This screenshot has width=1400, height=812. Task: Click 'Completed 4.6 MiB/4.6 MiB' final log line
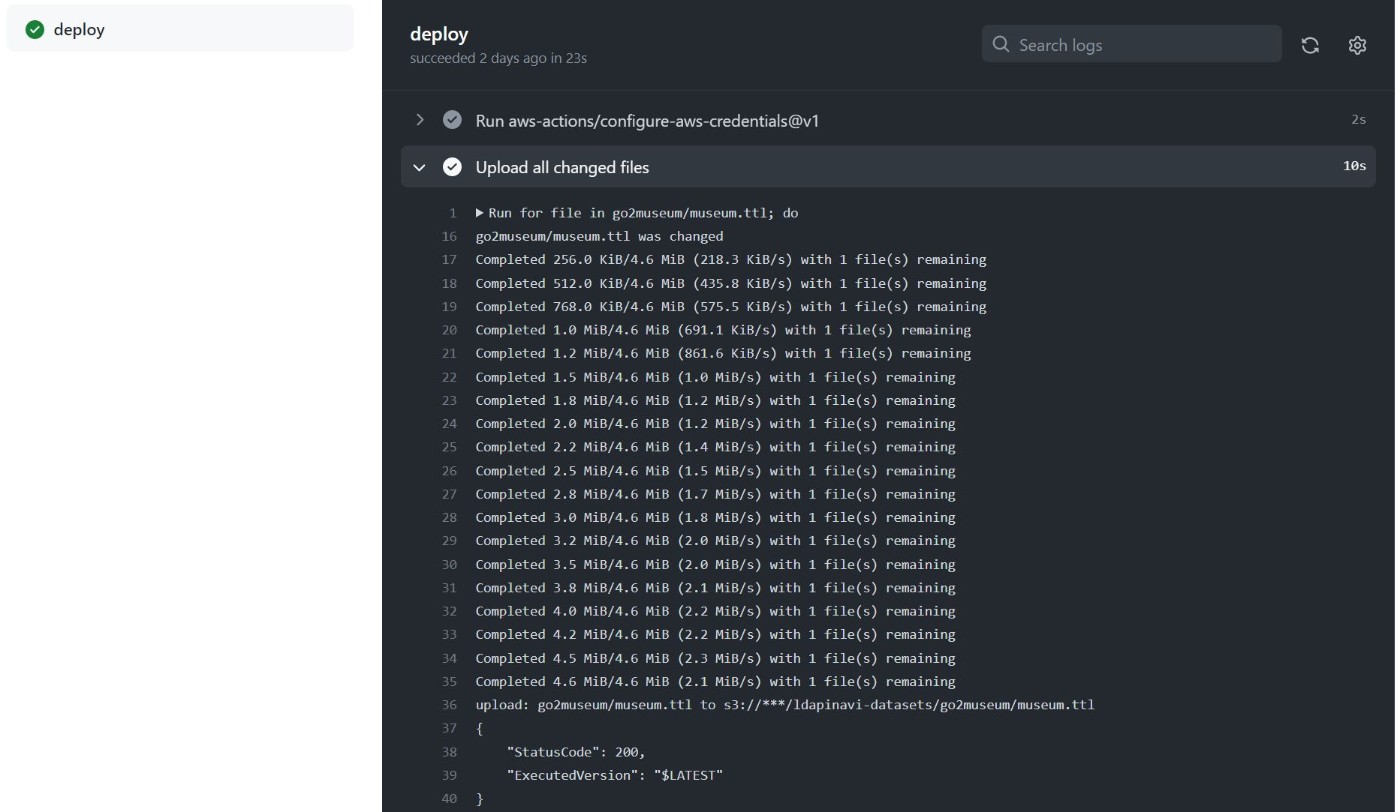coord(715,681)
